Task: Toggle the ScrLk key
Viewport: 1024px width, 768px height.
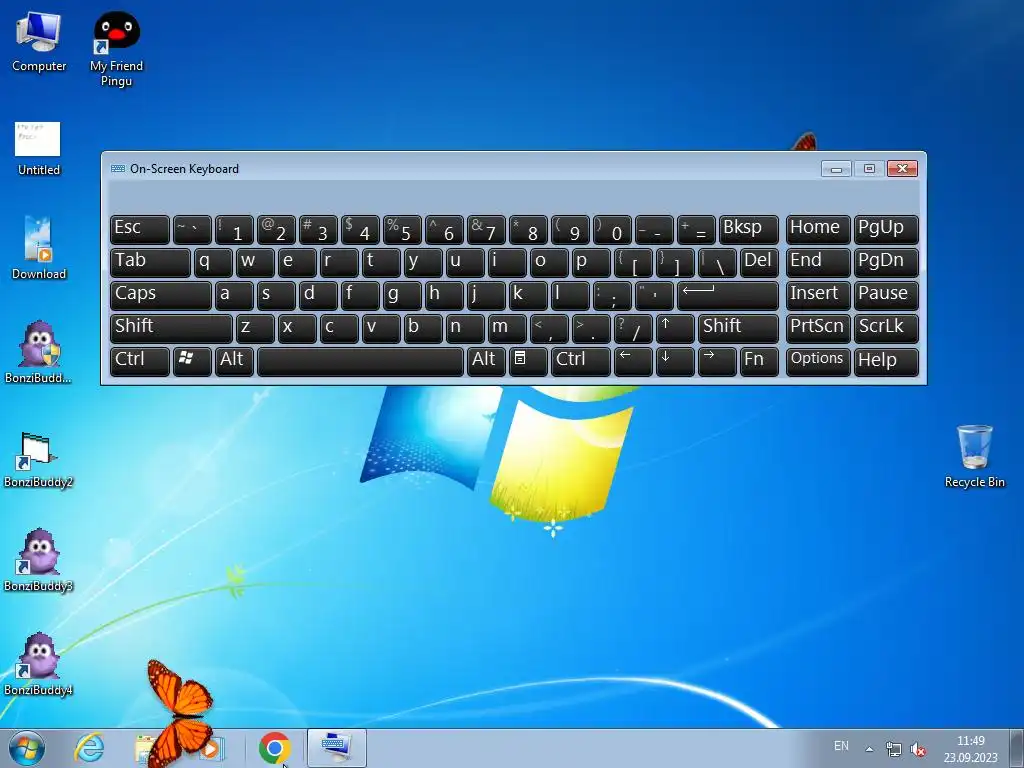Action: (886, 328)
